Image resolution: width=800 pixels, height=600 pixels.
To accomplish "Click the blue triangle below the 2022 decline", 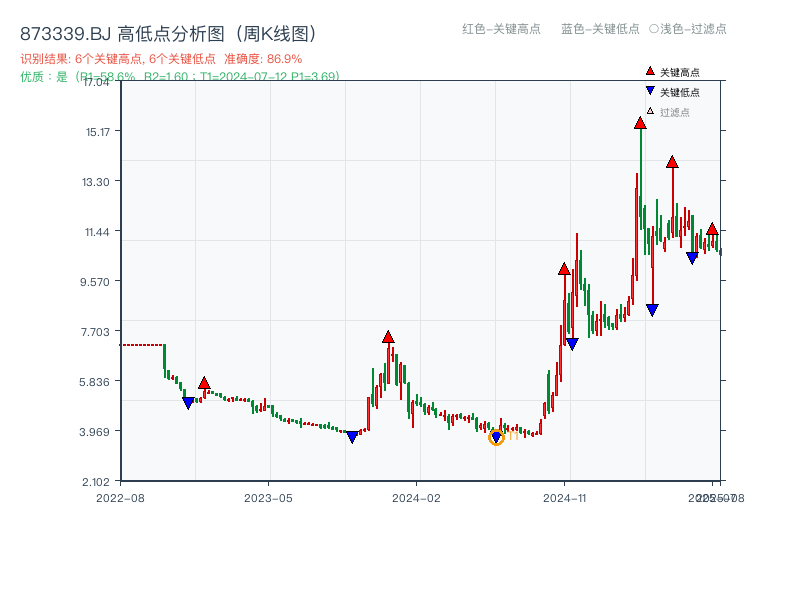I will click(188, 402).
